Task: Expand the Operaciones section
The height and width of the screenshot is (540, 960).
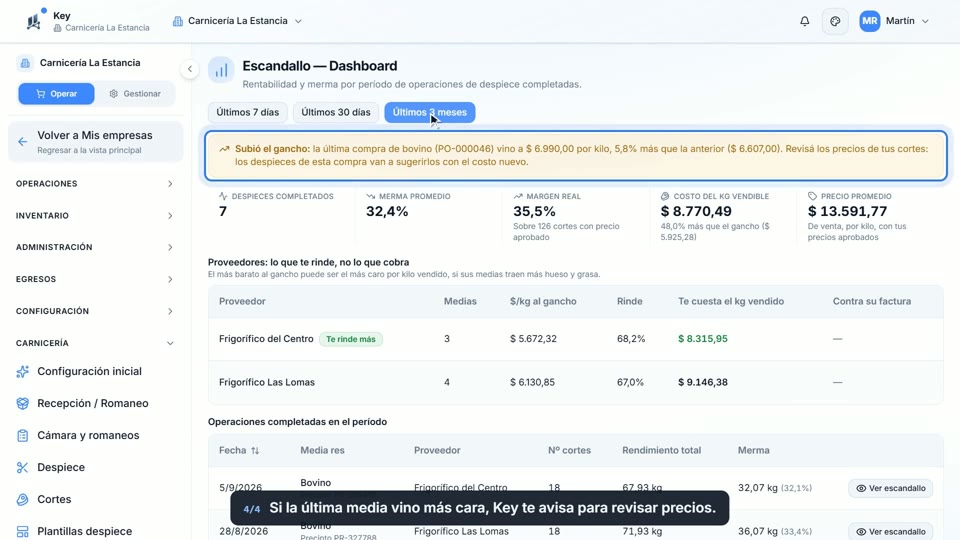Action: 94,184
